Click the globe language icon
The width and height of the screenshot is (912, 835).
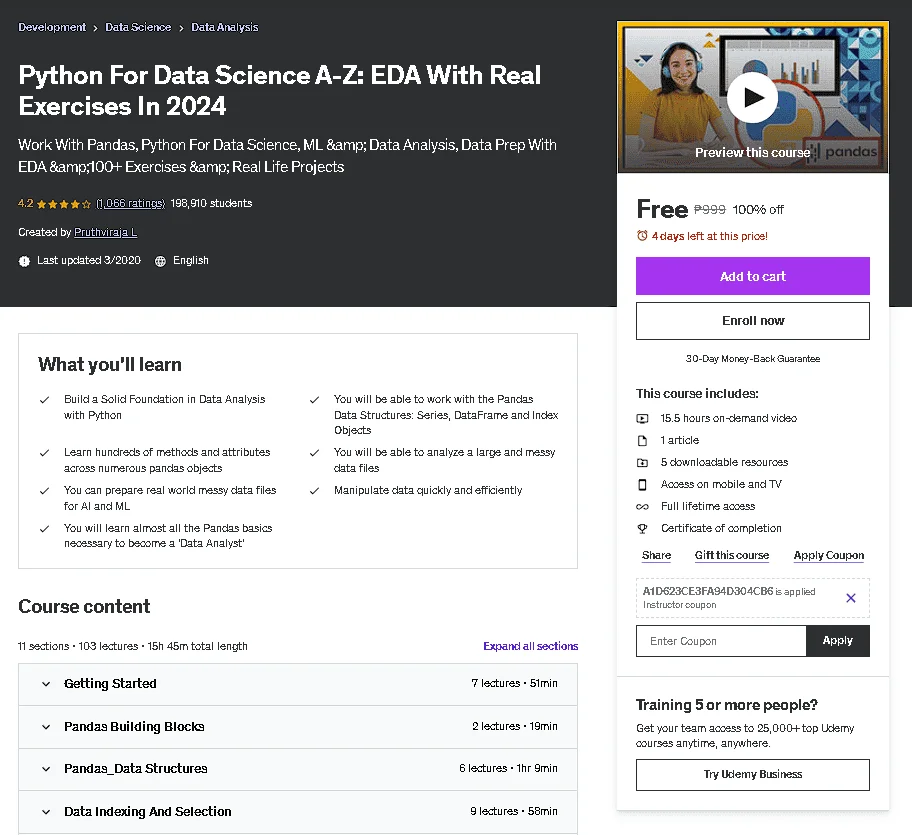160,261
